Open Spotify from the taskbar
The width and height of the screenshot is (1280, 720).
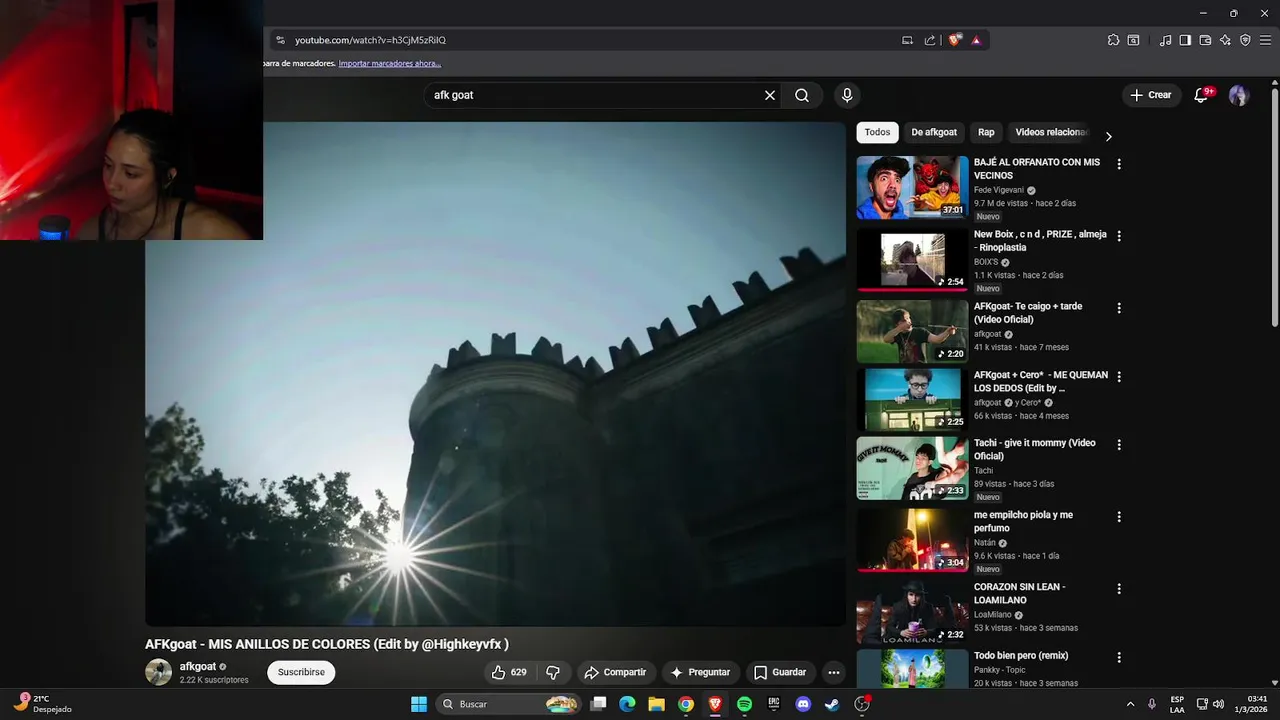coord(744,704)
